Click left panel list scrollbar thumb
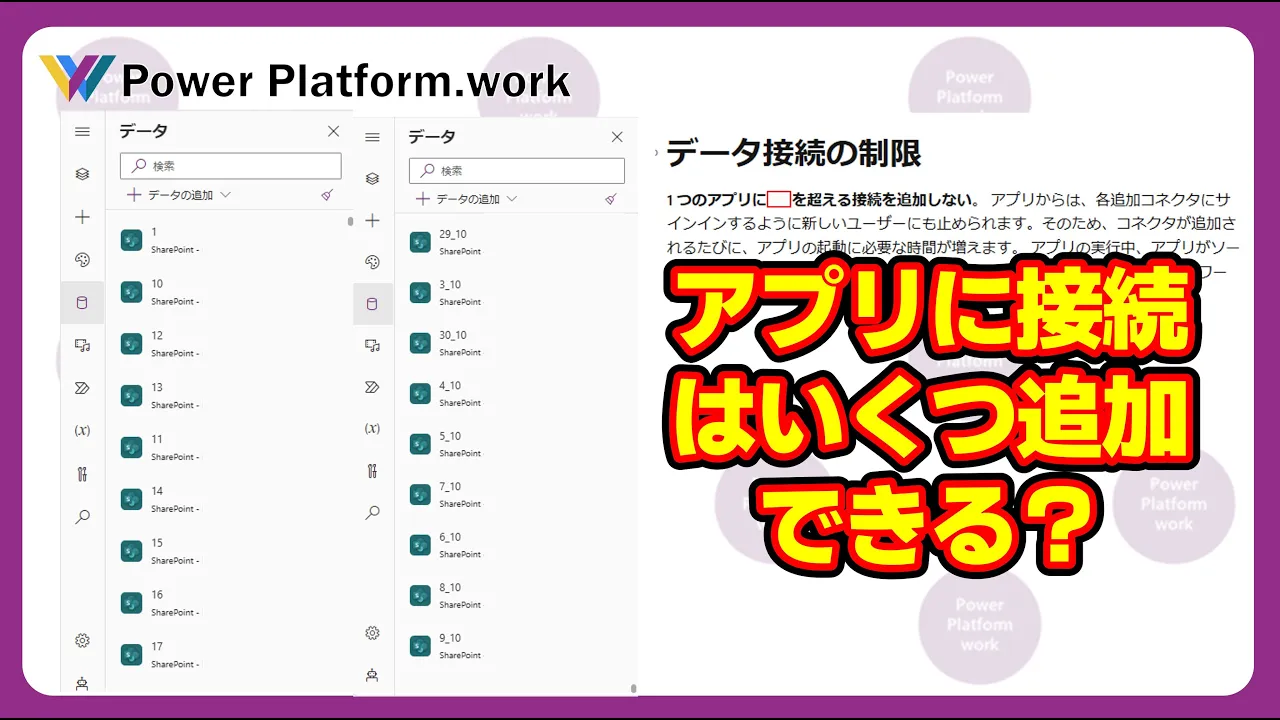 [350, 221]
